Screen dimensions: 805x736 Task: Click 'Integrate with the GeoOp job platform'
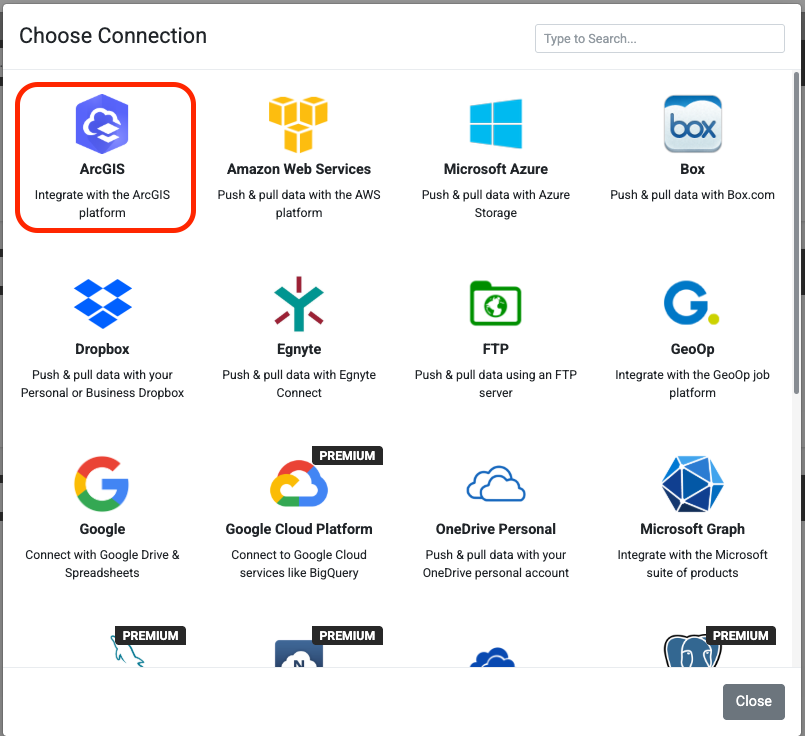click(693, 384)
